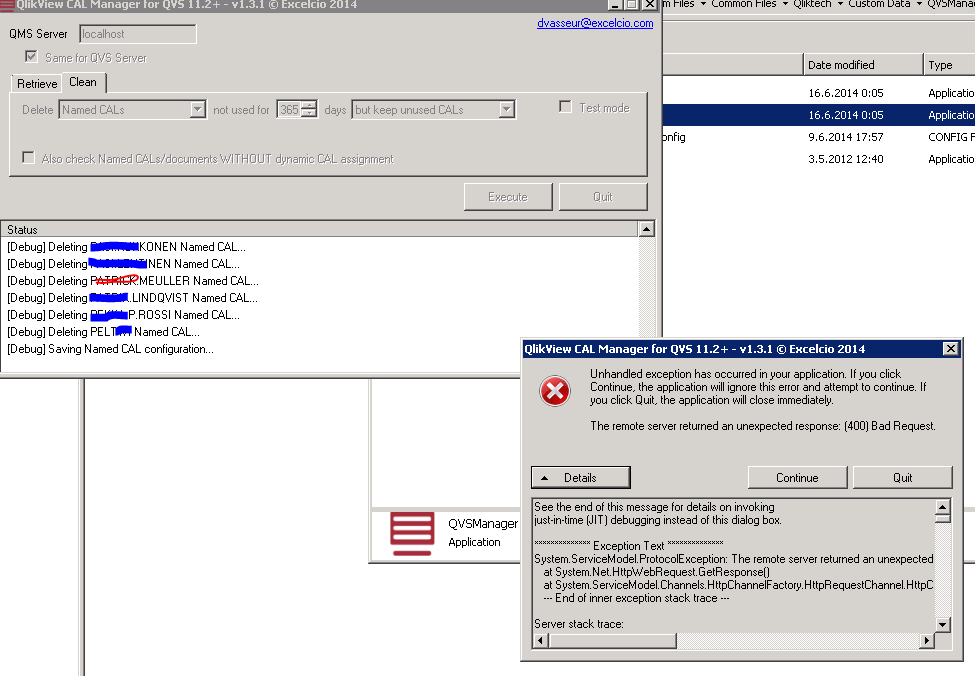The height and width of the screenshot is (676, 975).
Task: Click status line mentioning P.ROSSI Named CAL
Action: [x=123, y=315]
